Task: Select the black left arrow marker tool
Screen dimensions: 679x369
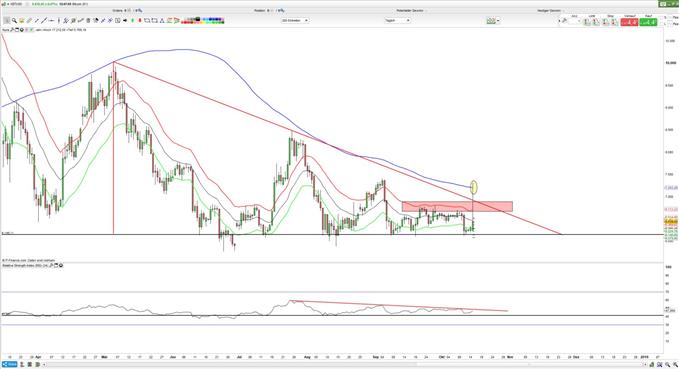Action: 125,20
